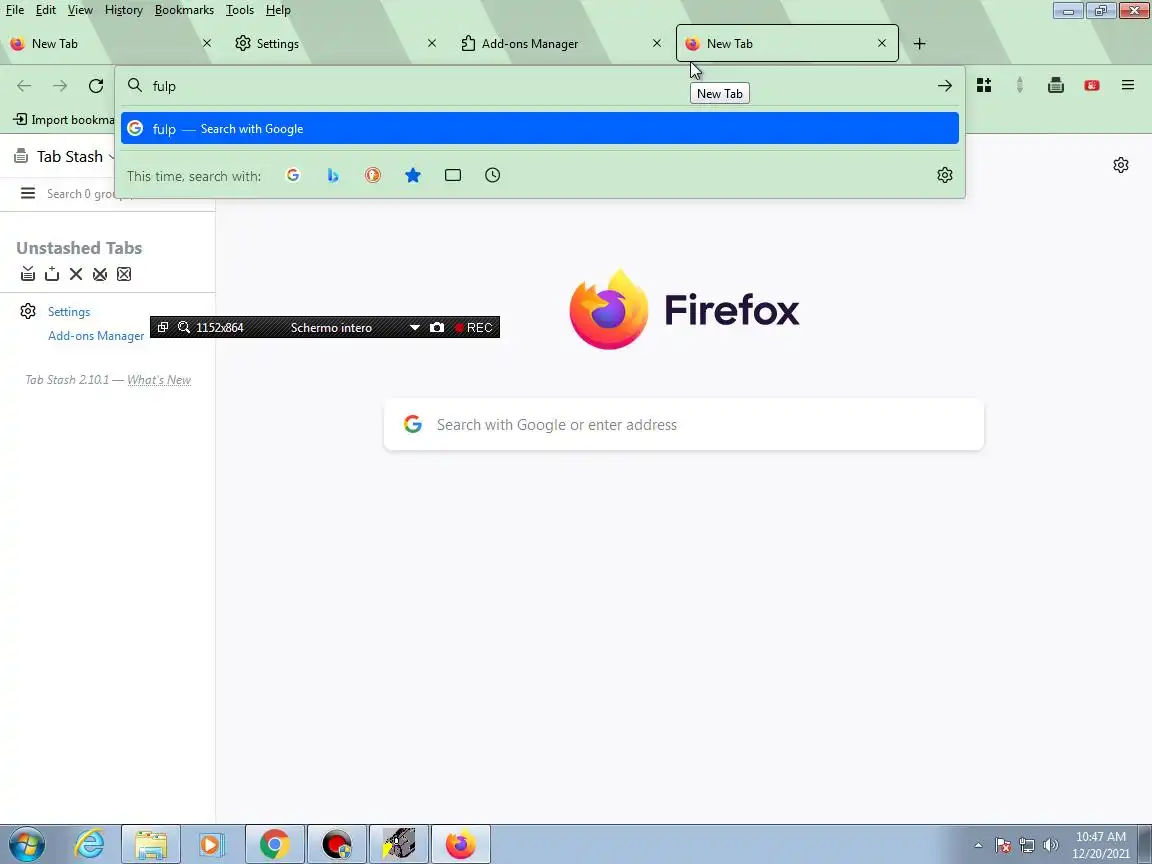Stash the active tab to a new group
This screenshot has width=1152, height=864.
pos(51,274)
